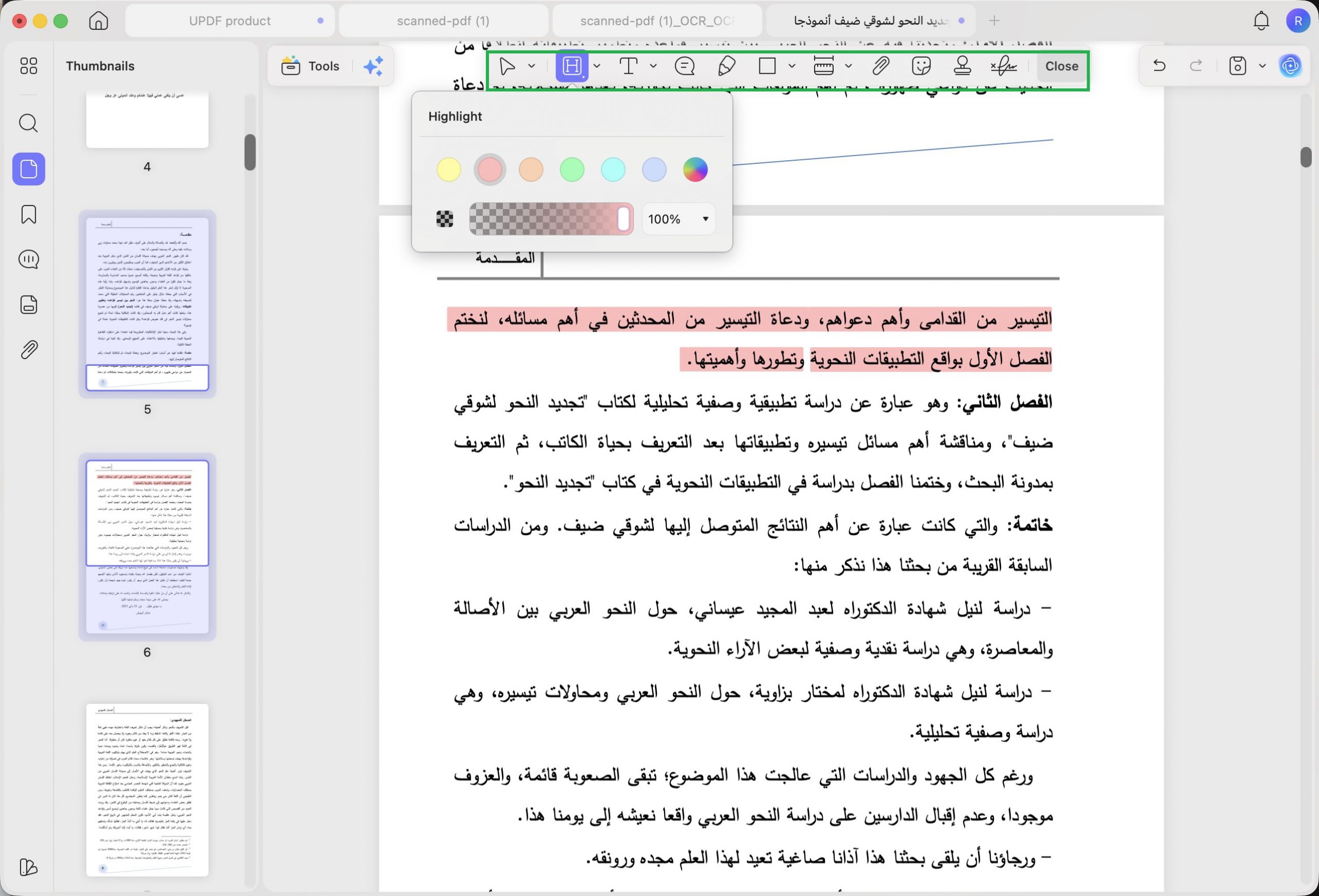
Task: Open the sticker tool
Action: [x=921, y=66]
